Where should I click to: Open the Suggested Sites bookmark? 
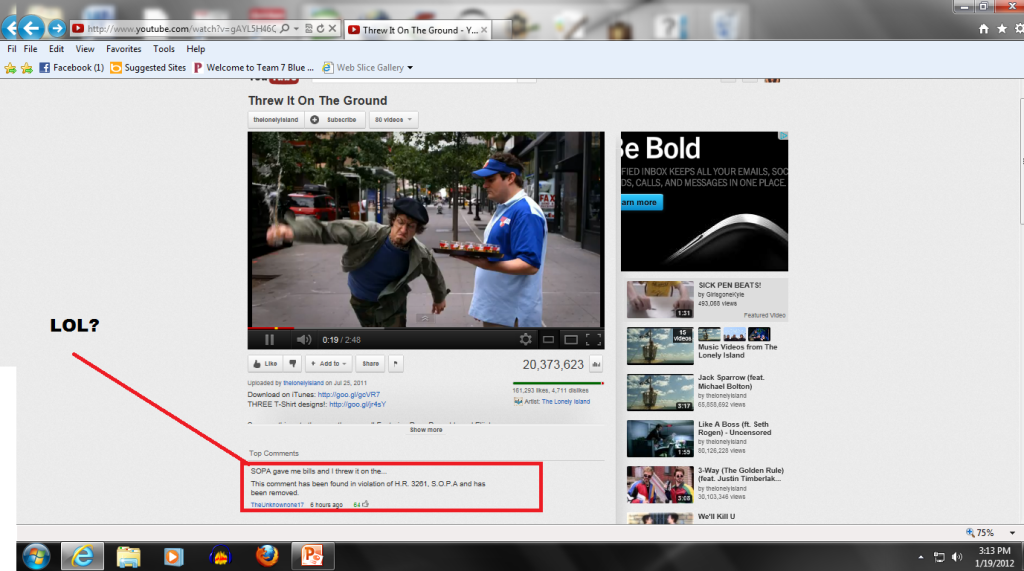tap(148, 67)
